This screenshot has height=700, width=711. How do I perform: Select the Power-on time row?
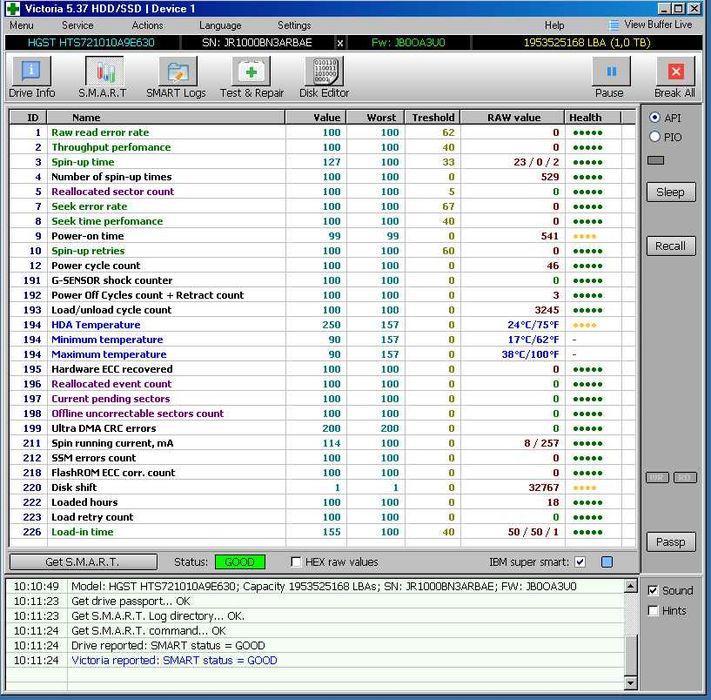coord(322,236)
